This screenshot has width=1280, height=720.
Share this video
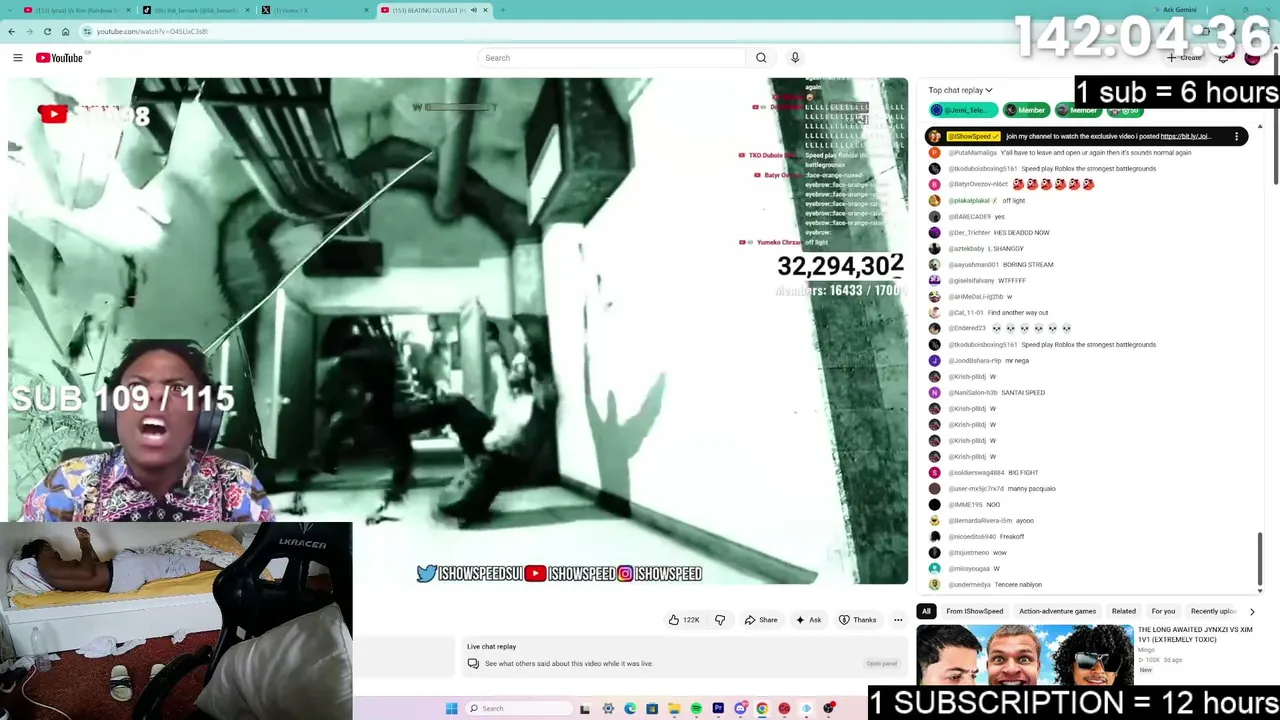pos(761,620)
